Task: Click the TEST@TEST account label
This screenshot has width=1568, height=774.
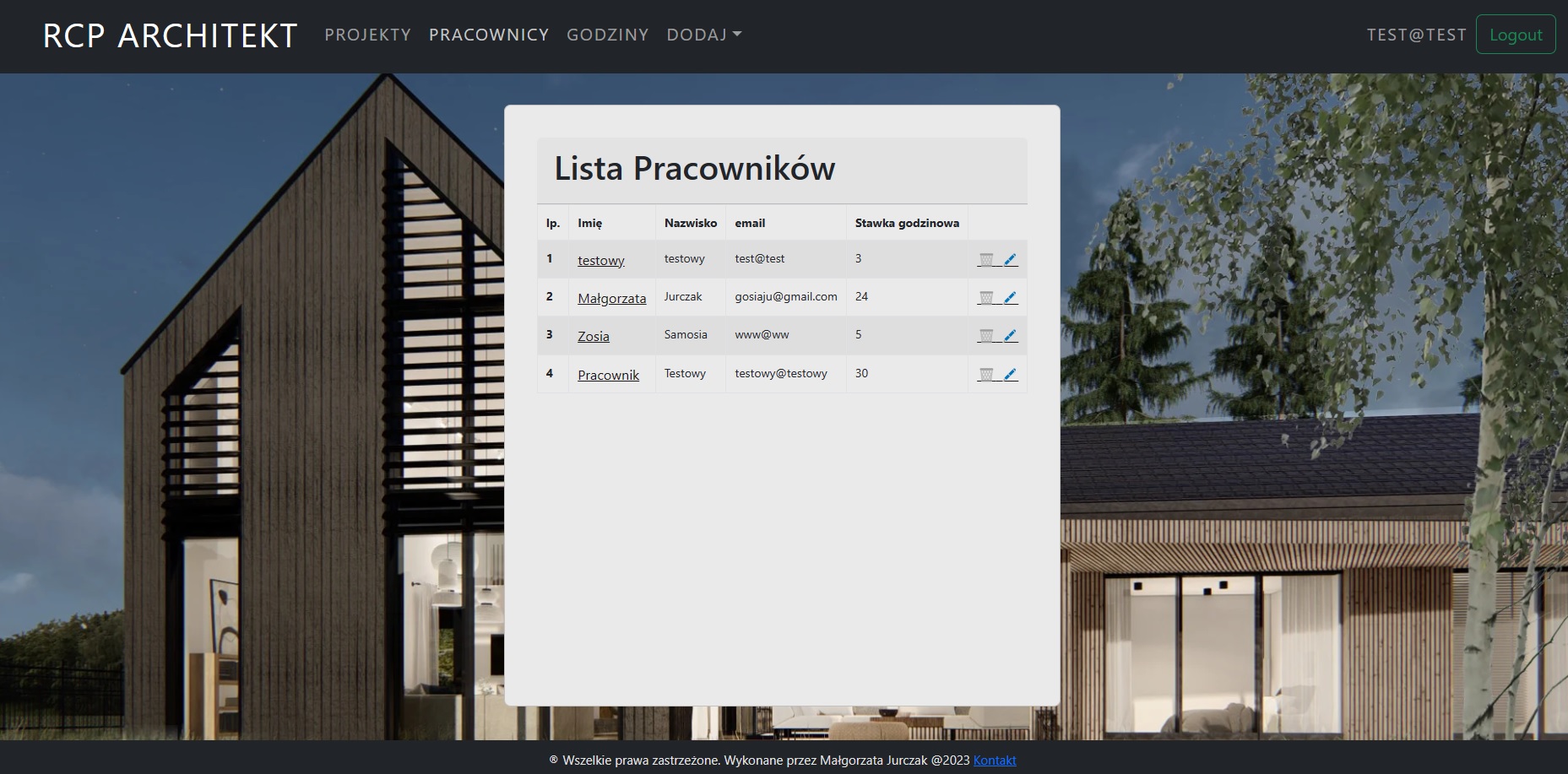Action: [x=1417, y=35]
